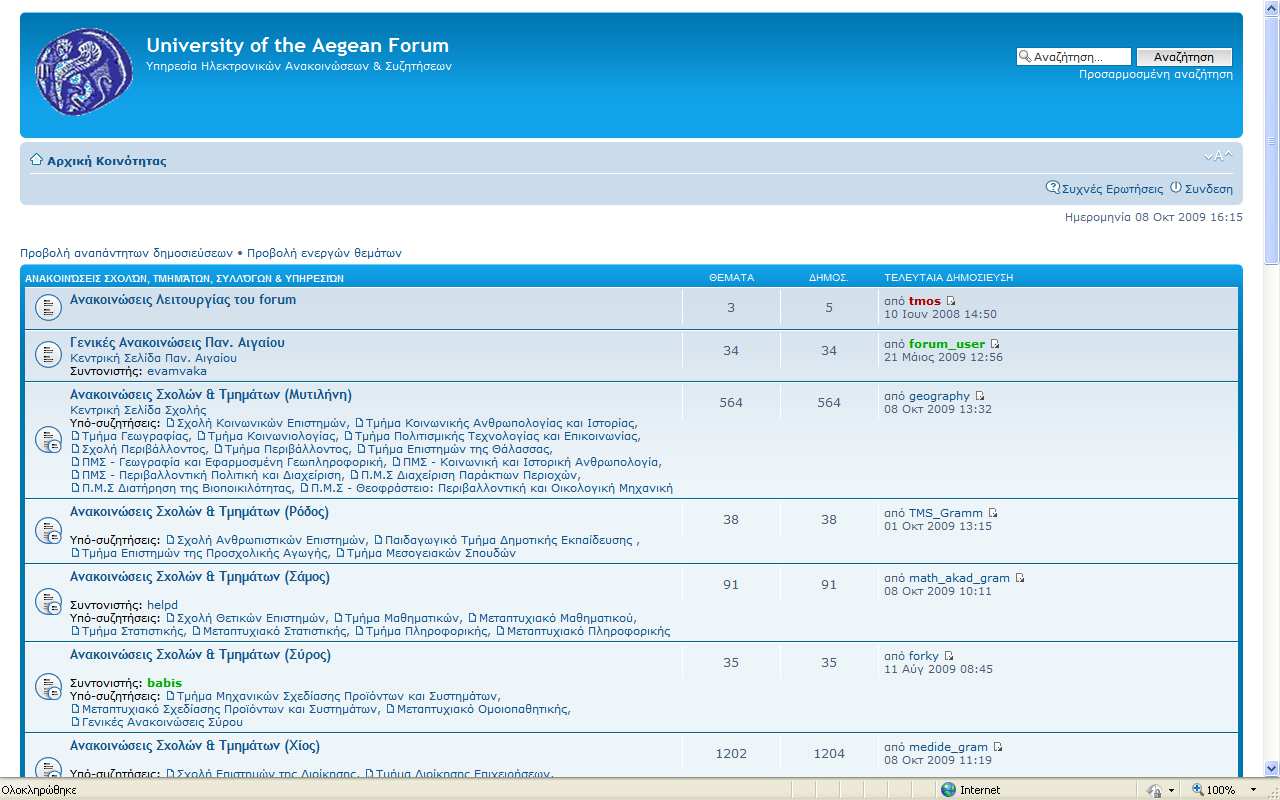Open user tmos profile link
Screen dimensions: 1280x800
925,301
